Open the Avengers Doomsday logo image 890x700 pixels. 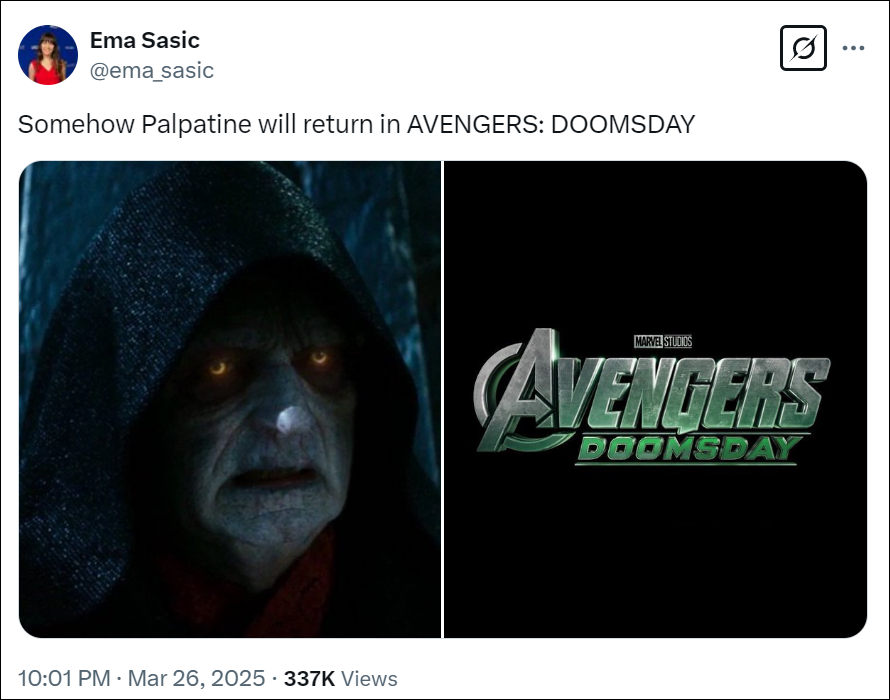tap(656, 399)
